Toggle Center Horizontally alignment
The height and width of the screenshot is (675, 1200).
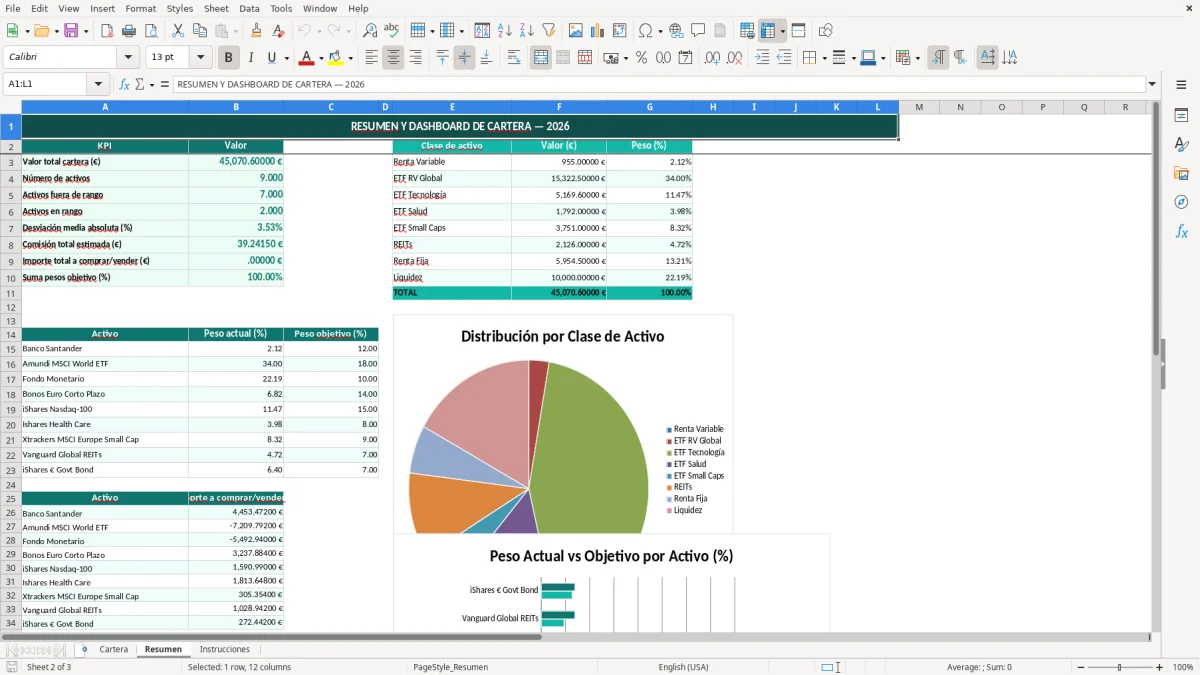393,58
